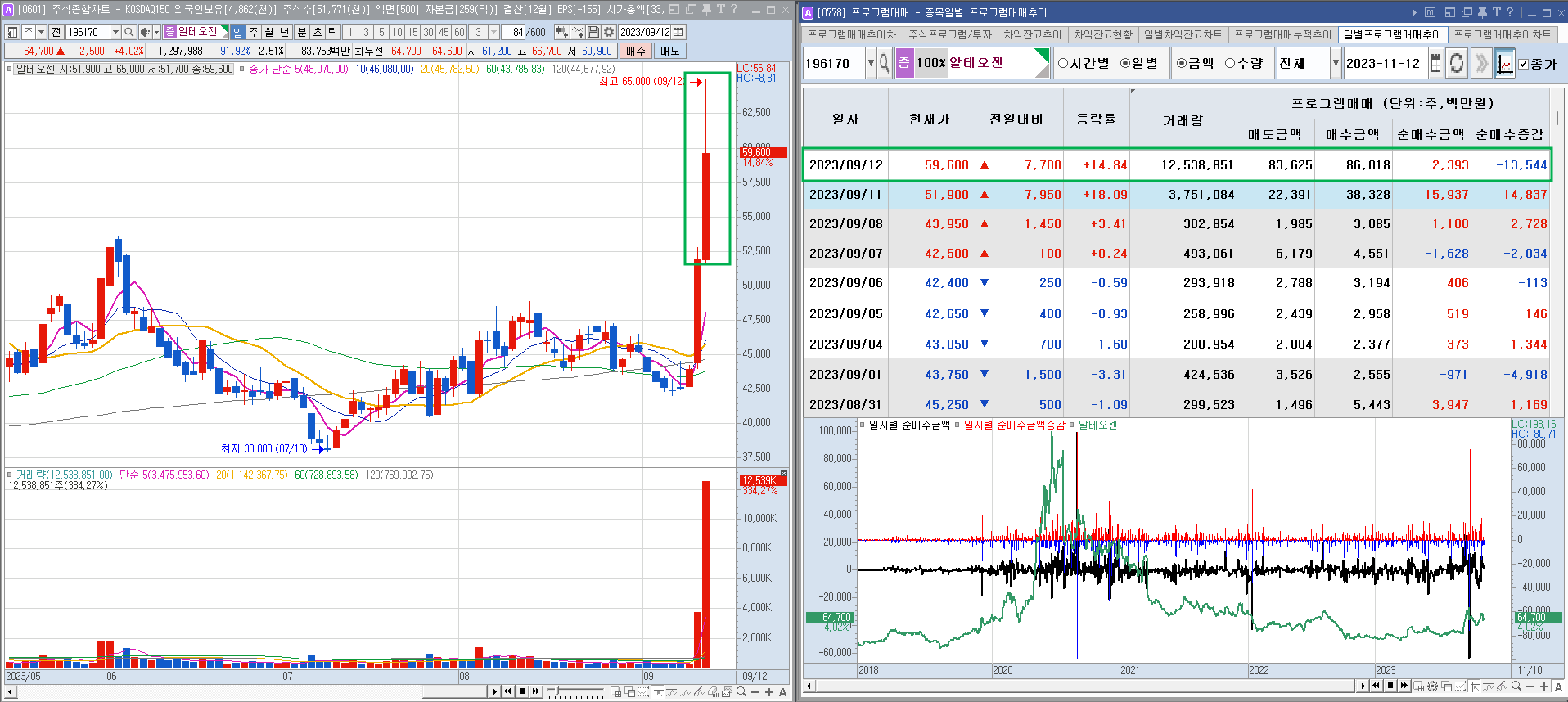The image size is (1568, 702).
Task: Open the chart settings gear icon
Action: 609,32
